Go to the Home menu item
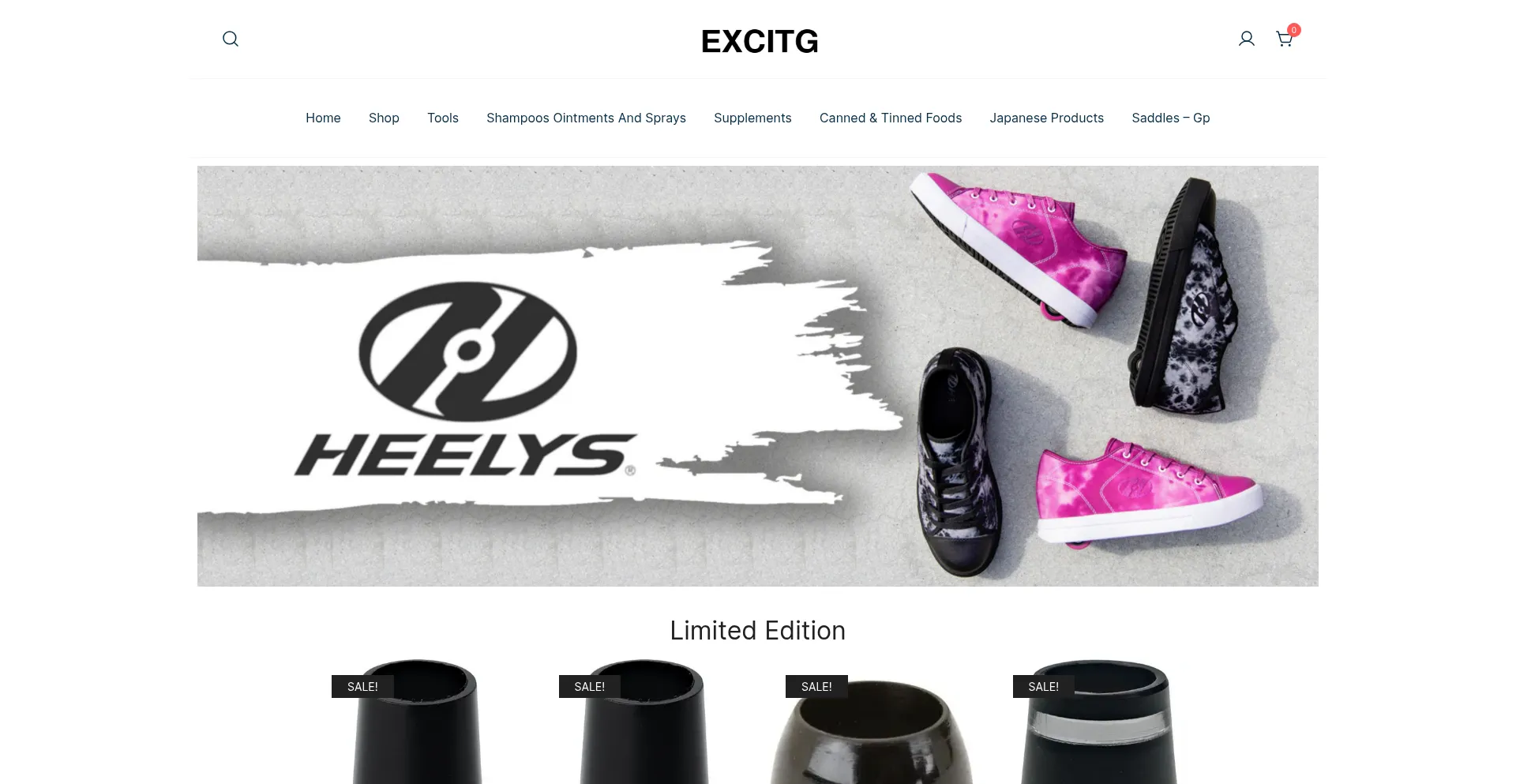This screenshot has width=1516, height=784. coord(323,118)
